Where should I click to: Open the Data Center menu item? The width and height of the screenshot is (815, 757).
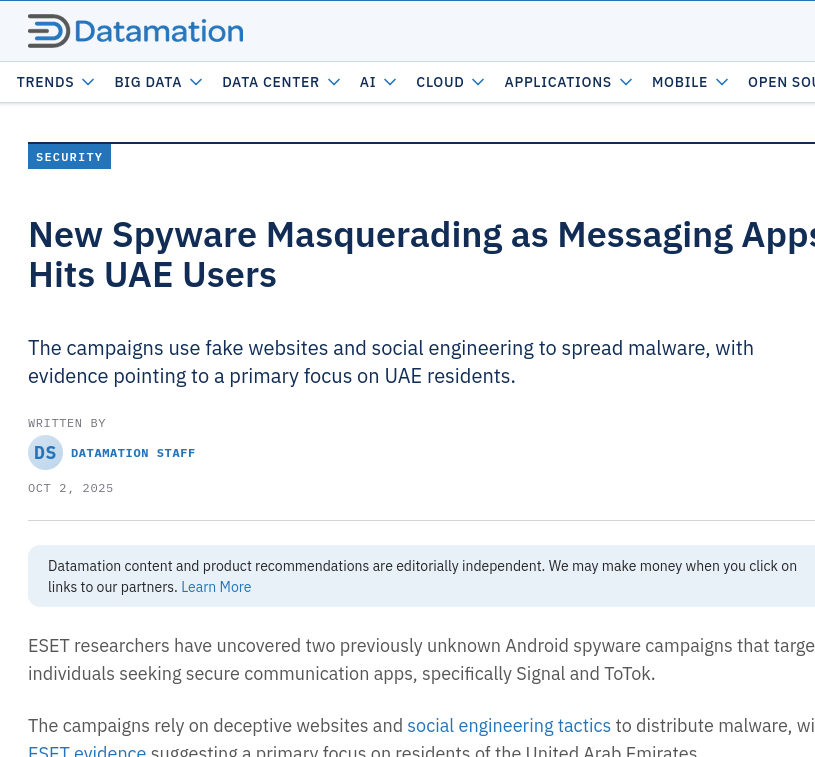click(270, 82)
